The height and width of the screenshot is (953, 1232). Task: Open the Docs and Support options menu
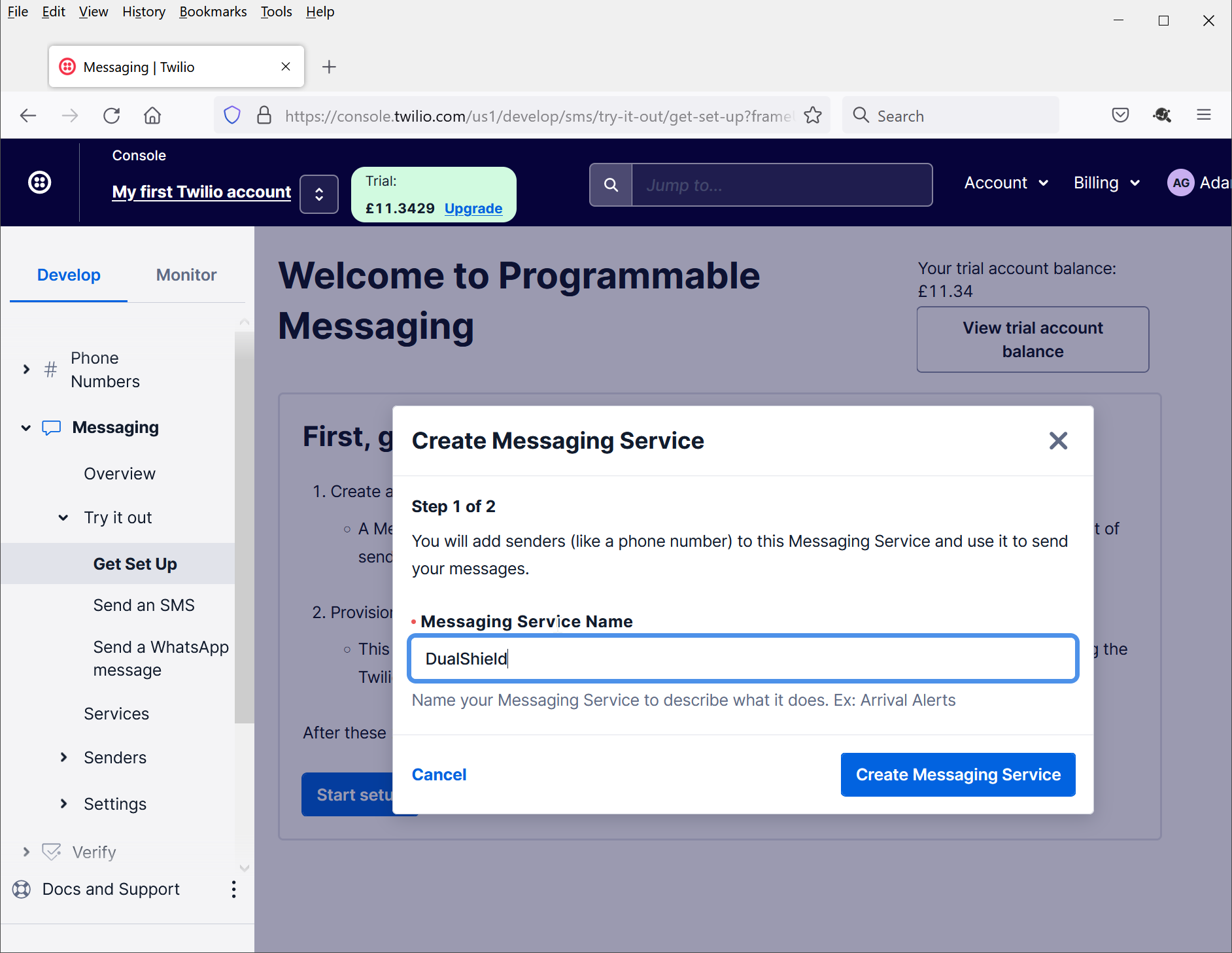[x=233, y=889]
